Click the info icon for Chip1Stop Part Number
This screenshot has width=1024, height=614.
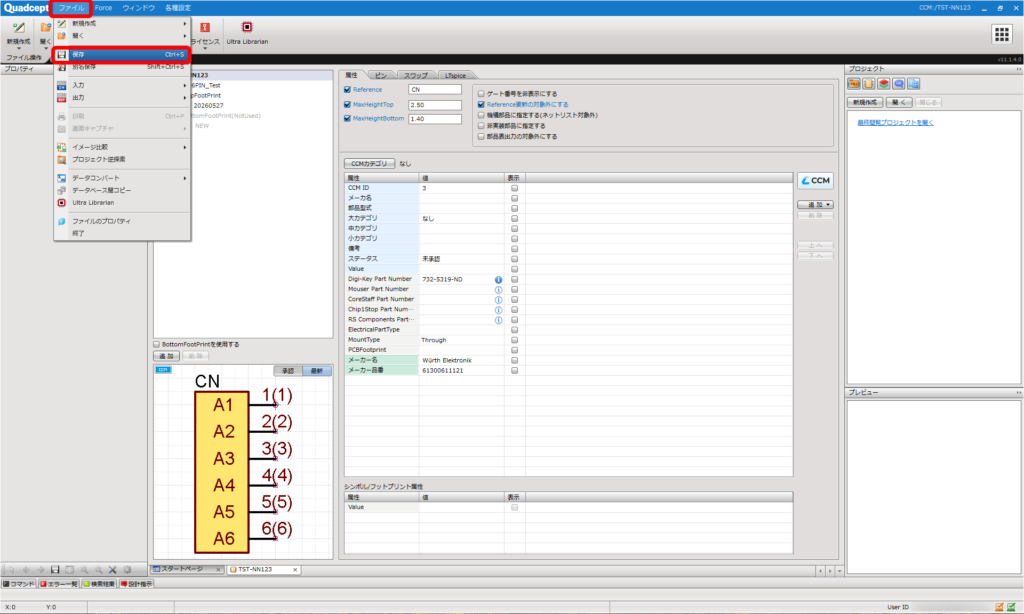click(x=498, y=310)
